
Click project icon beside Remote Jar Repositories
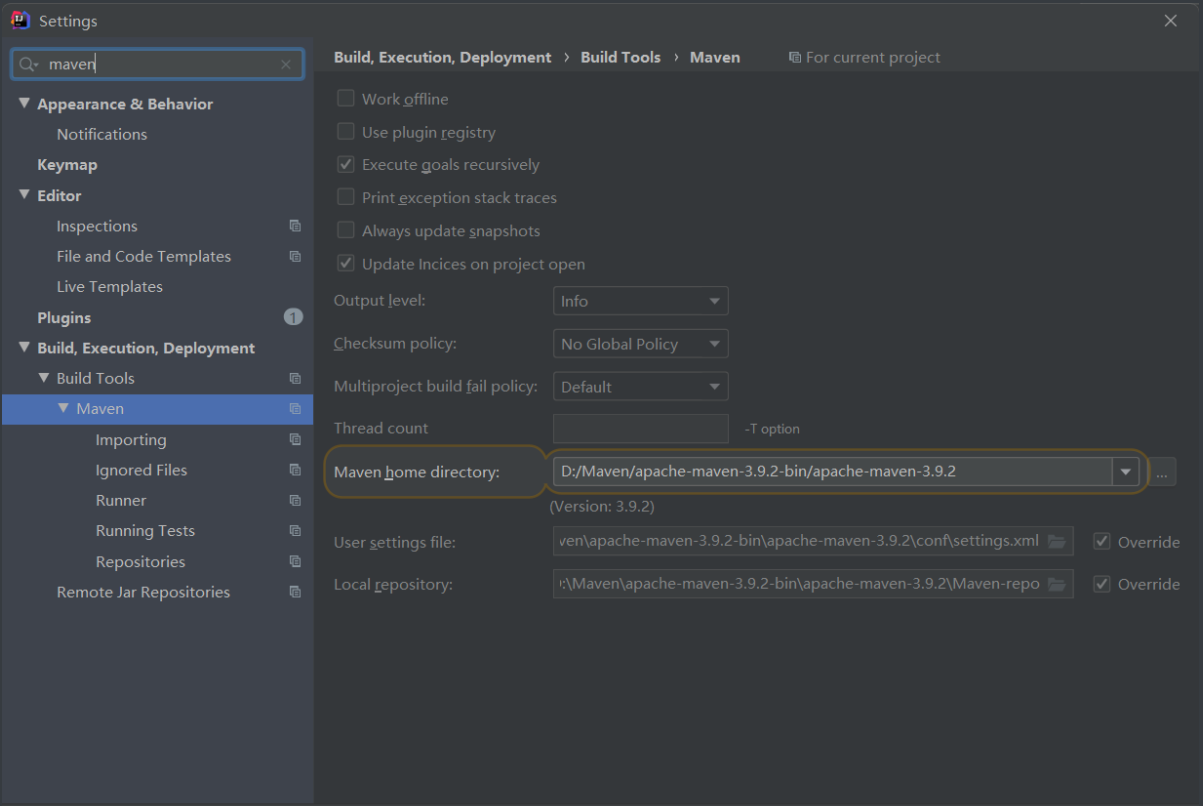295,592
